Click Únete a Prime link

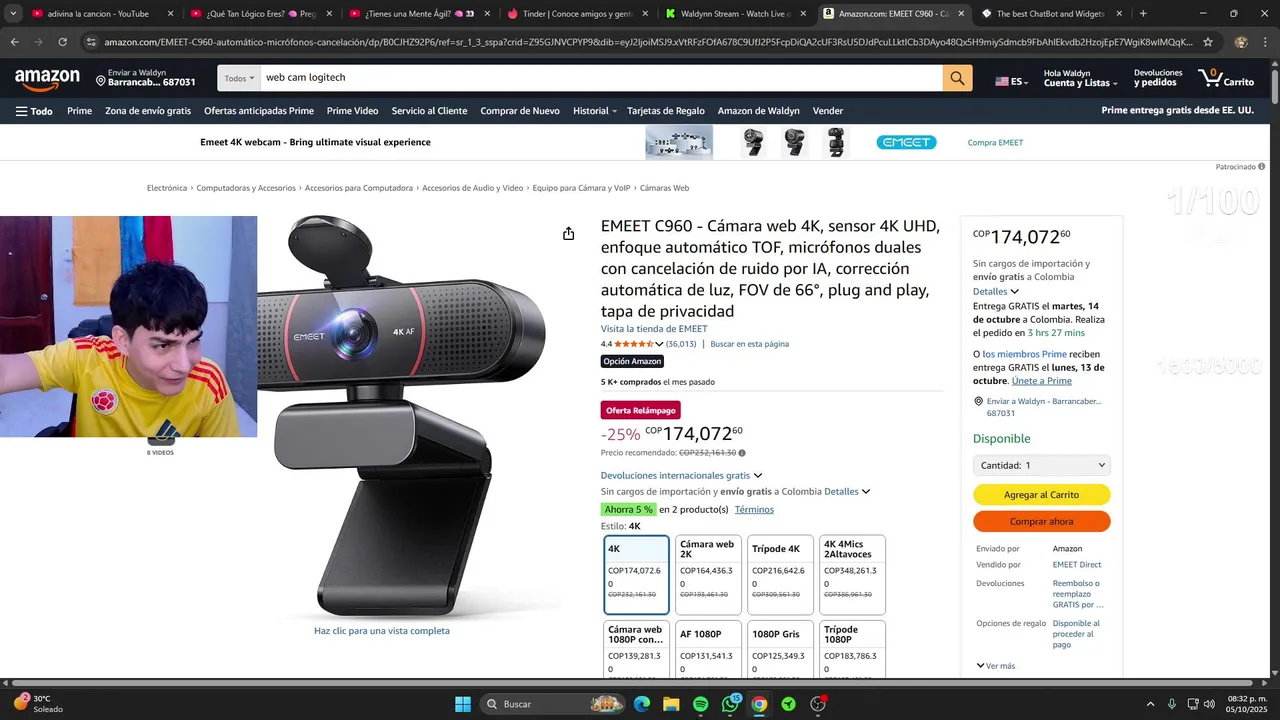coord(1041,381)
